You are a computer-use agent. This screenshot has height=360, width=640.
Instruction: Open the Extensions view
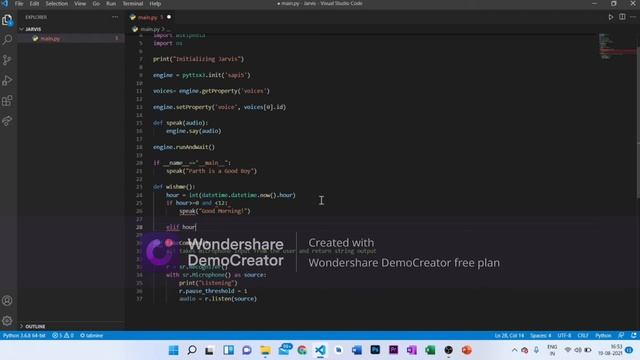click(x=7, y=100)
